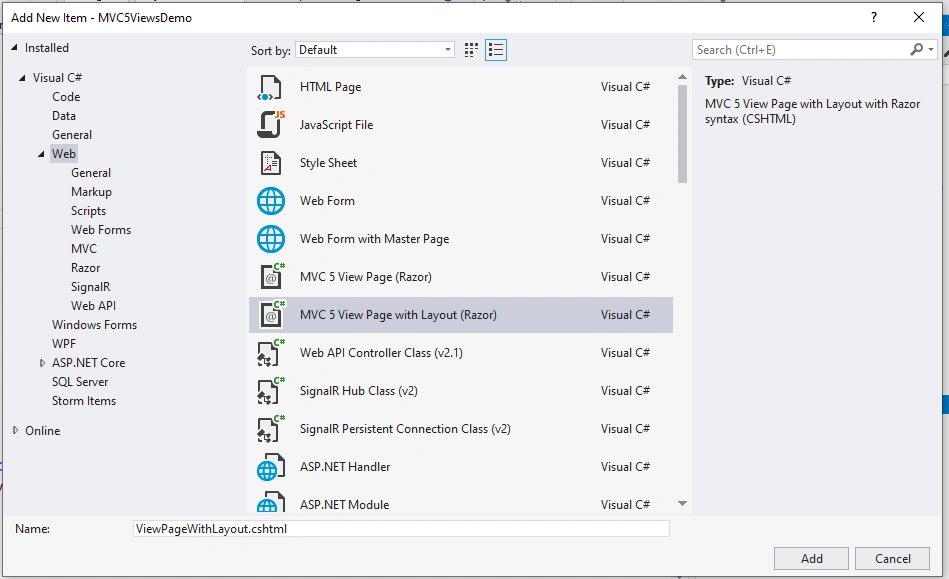
Task: Click the MVC 5 View Page (Razor) icon
Action: (x=272, y=276)
